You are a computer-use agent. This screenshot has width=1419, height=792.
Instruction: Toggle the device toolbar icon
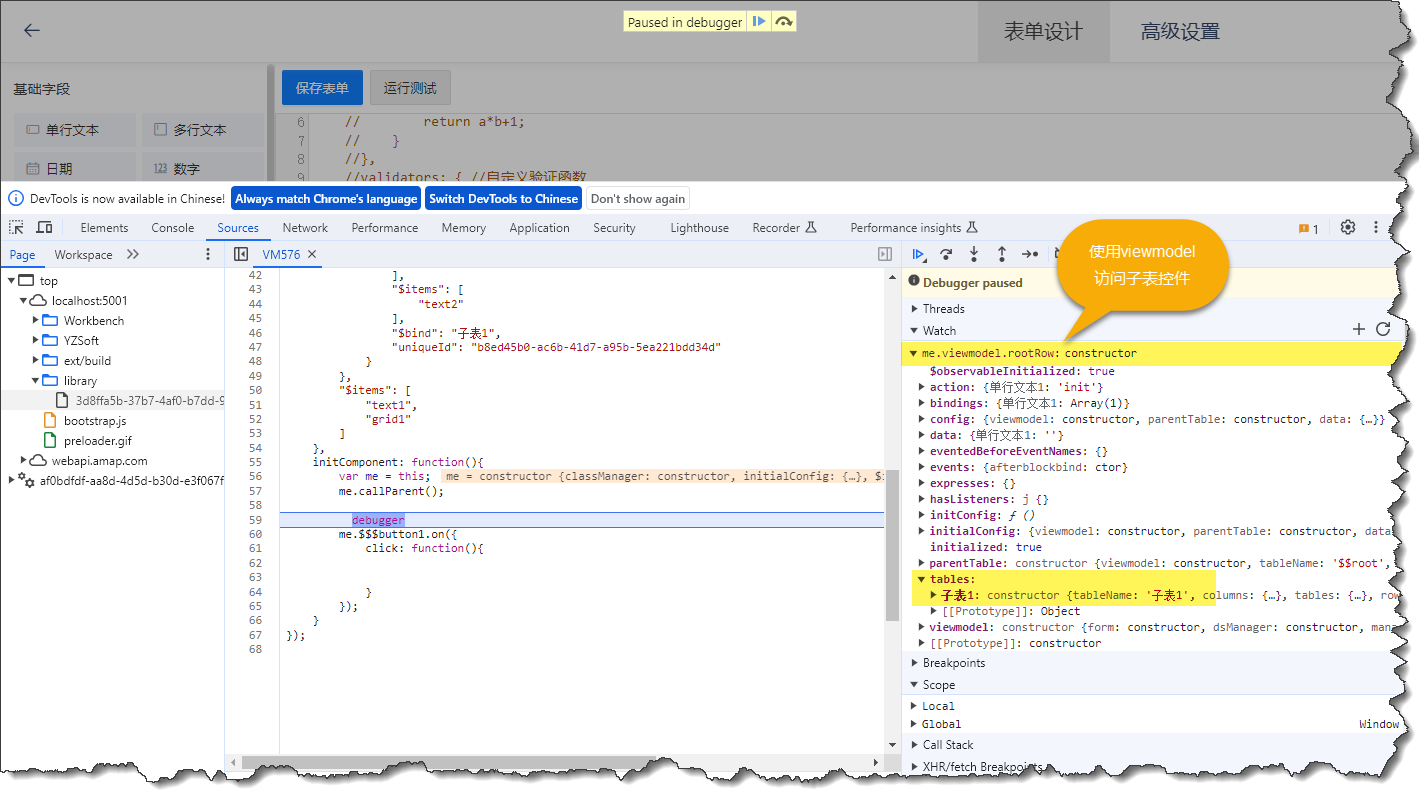tap(44, 228)
